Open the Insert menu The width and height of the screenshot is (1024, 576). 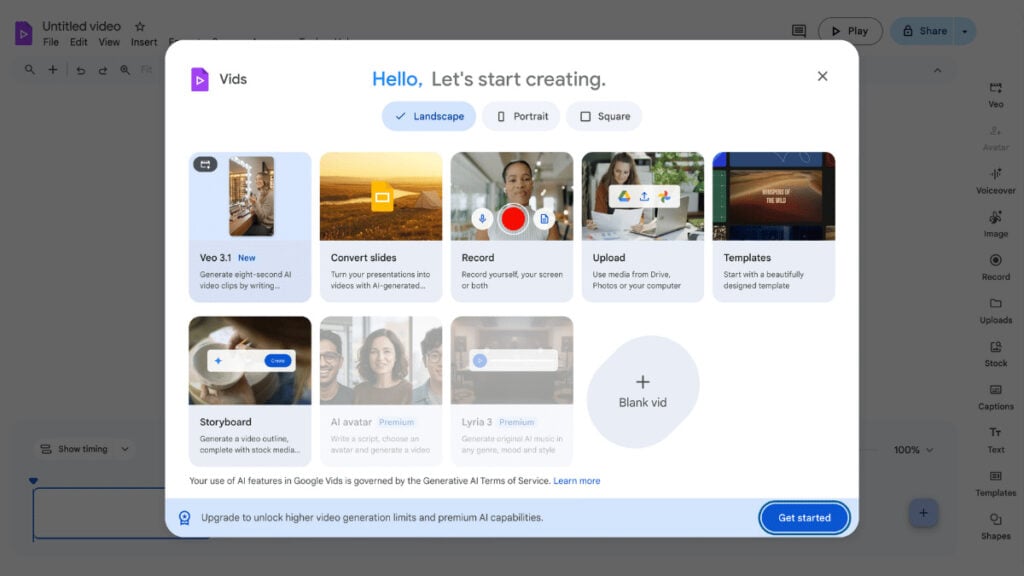tap(144, 42)
